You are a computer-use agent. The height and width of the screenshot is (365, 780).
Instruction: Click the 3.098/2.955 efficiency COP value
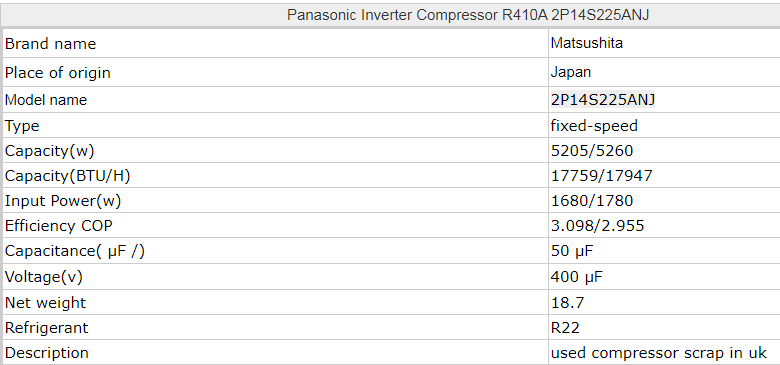click(597, 226)
